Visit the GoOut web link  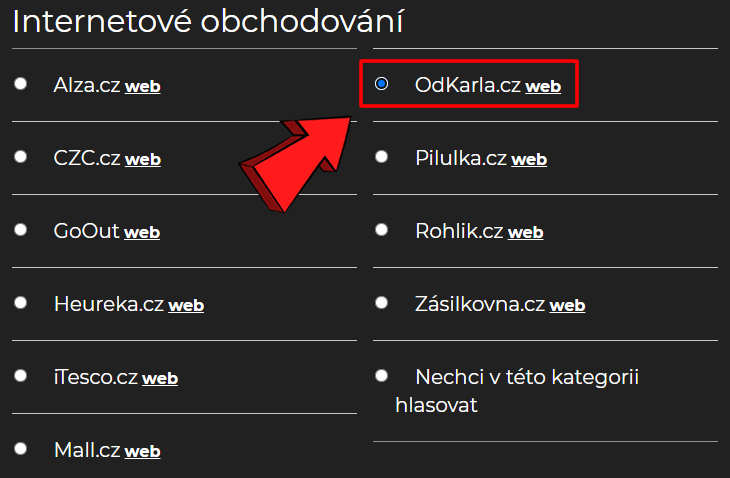click(x=141, y=232)
